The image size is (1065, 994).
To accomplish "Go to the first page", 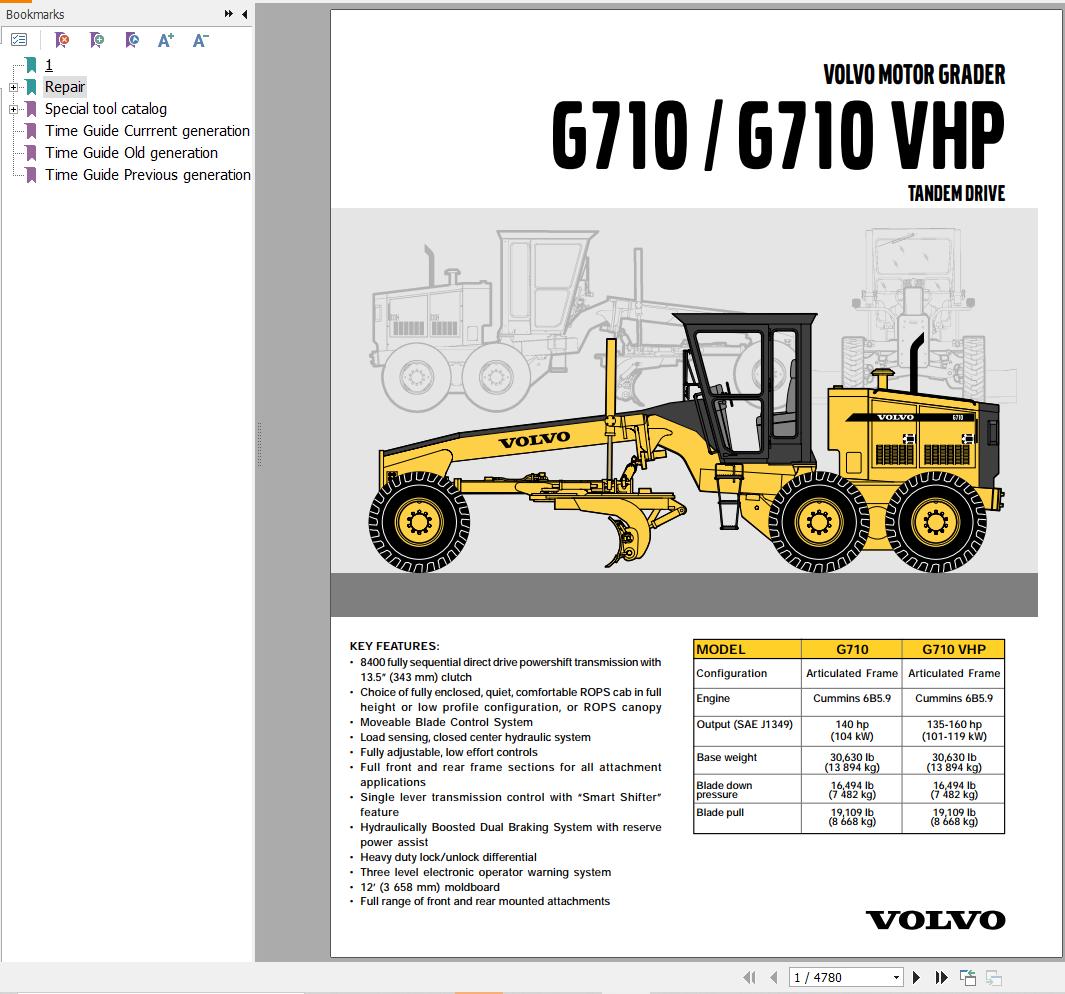I will [750, 977].
